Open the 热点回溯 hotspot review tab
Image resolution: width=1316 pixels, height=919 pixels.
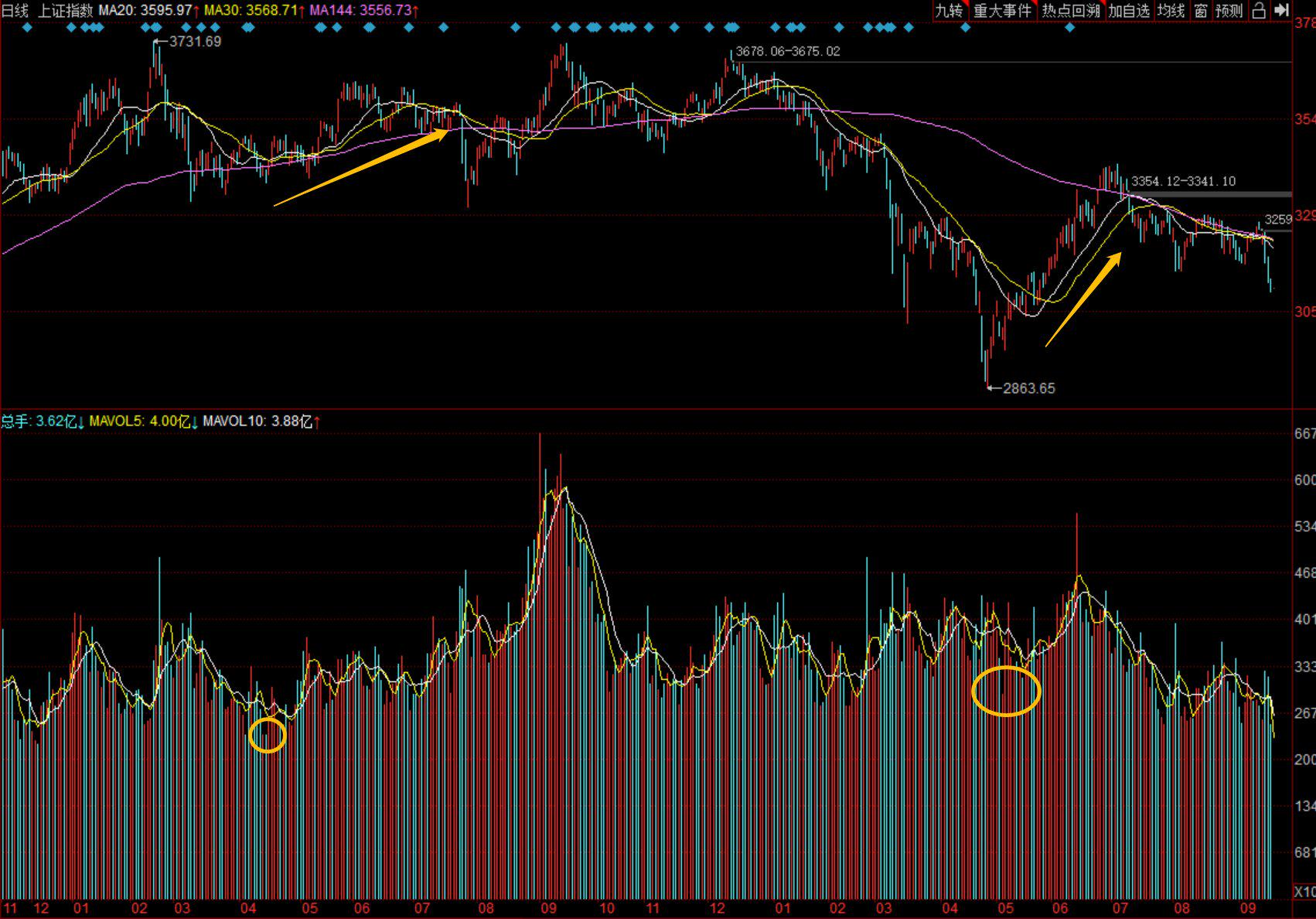tap(1070, 10)
